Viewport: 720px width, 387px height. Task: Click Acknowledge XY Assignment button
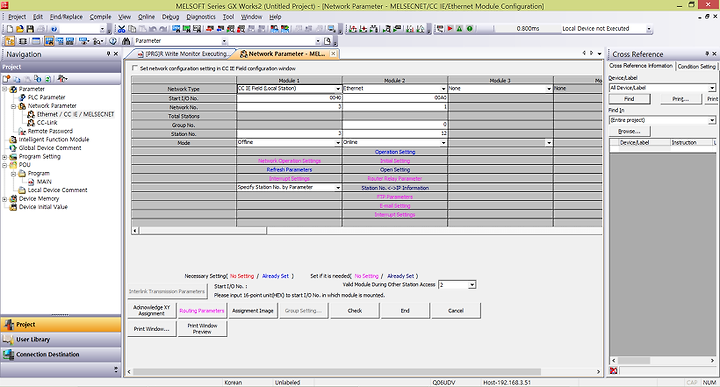152,311
